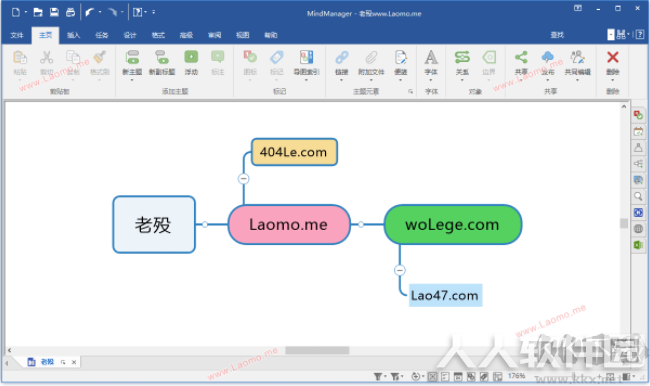This screenshot has width=650, height=386.
Task: Switch to the Home (主页) tab
Action: 46,35
